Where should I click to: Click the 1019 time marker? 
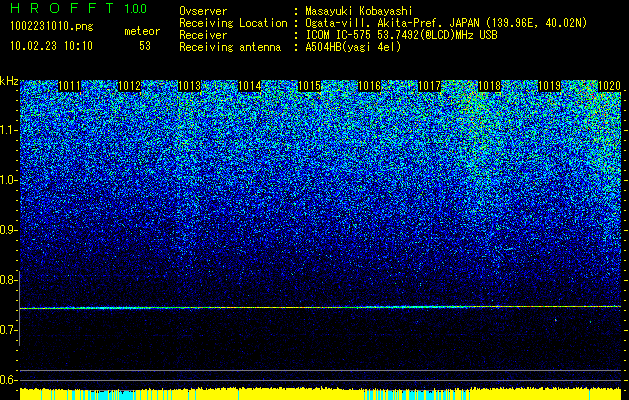(x=549, y=86)
